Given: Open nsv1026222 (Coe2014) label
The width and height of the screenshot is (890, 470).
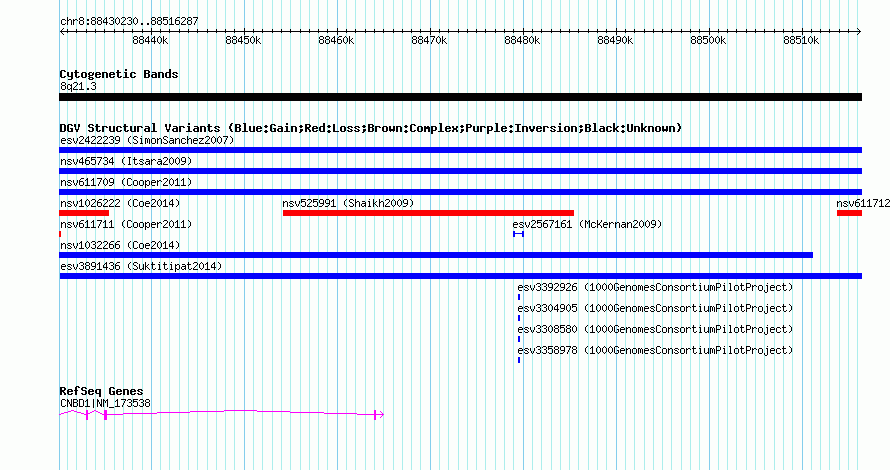Looking at the screenshot, I should coord(120,203).
